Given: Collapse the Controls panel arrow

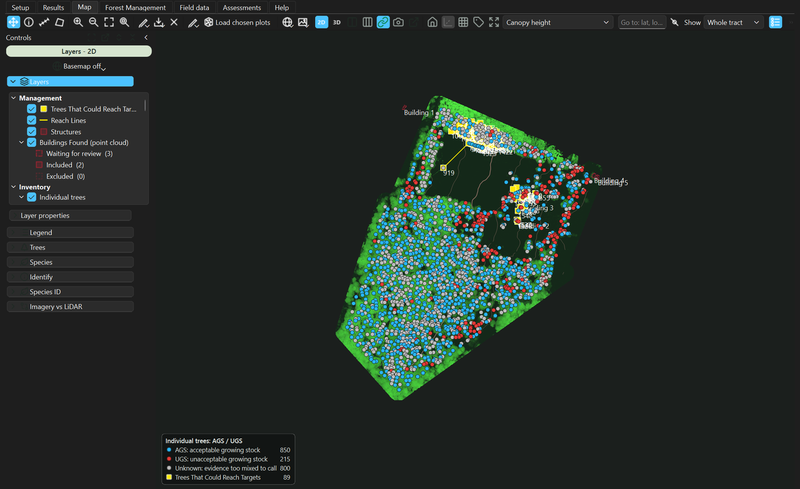Looking at the screenshot, I should 146,37.
